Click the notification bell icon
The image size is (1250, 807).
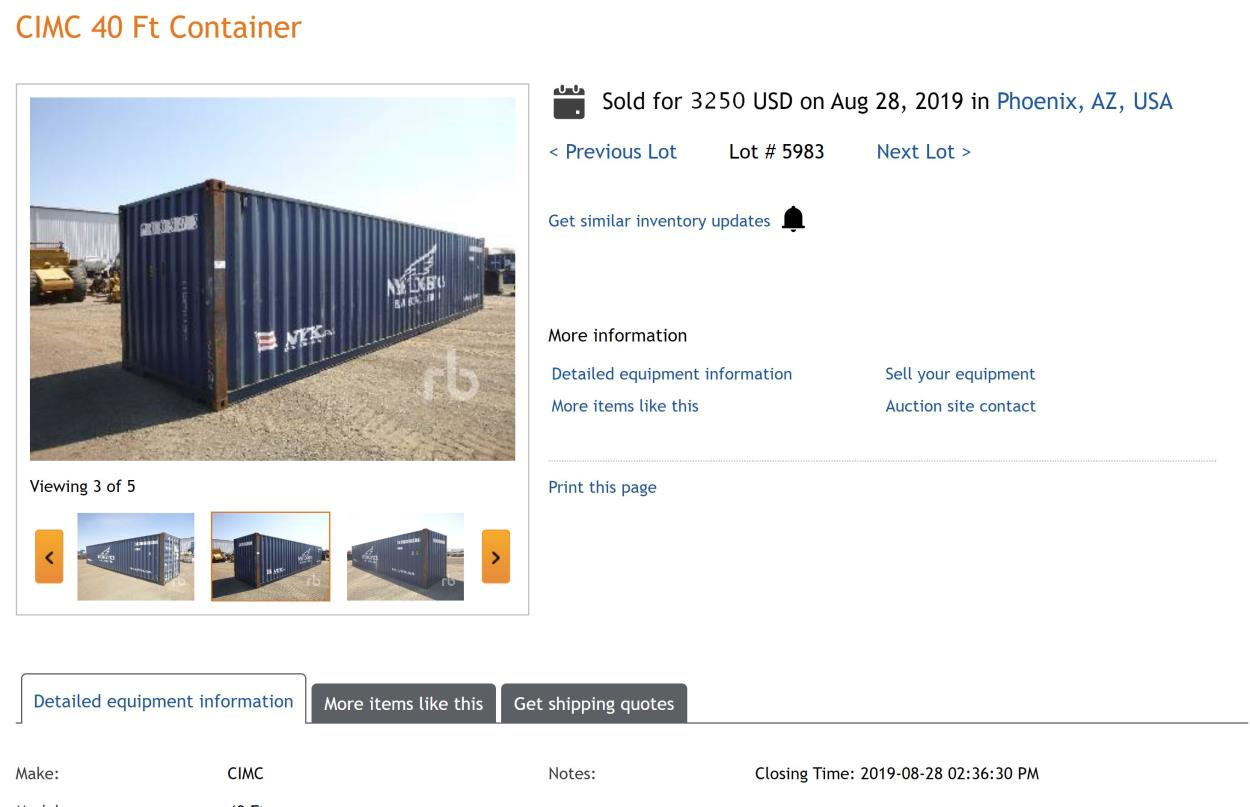[x=793, y=219]
